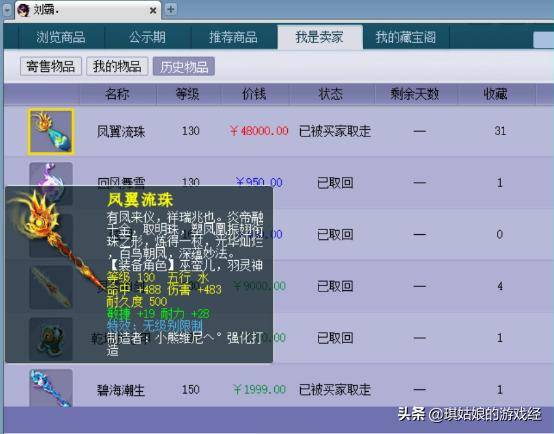Click the 凤翼流珠 item thumbnail in the first row
554x434 pixels.
51,132
